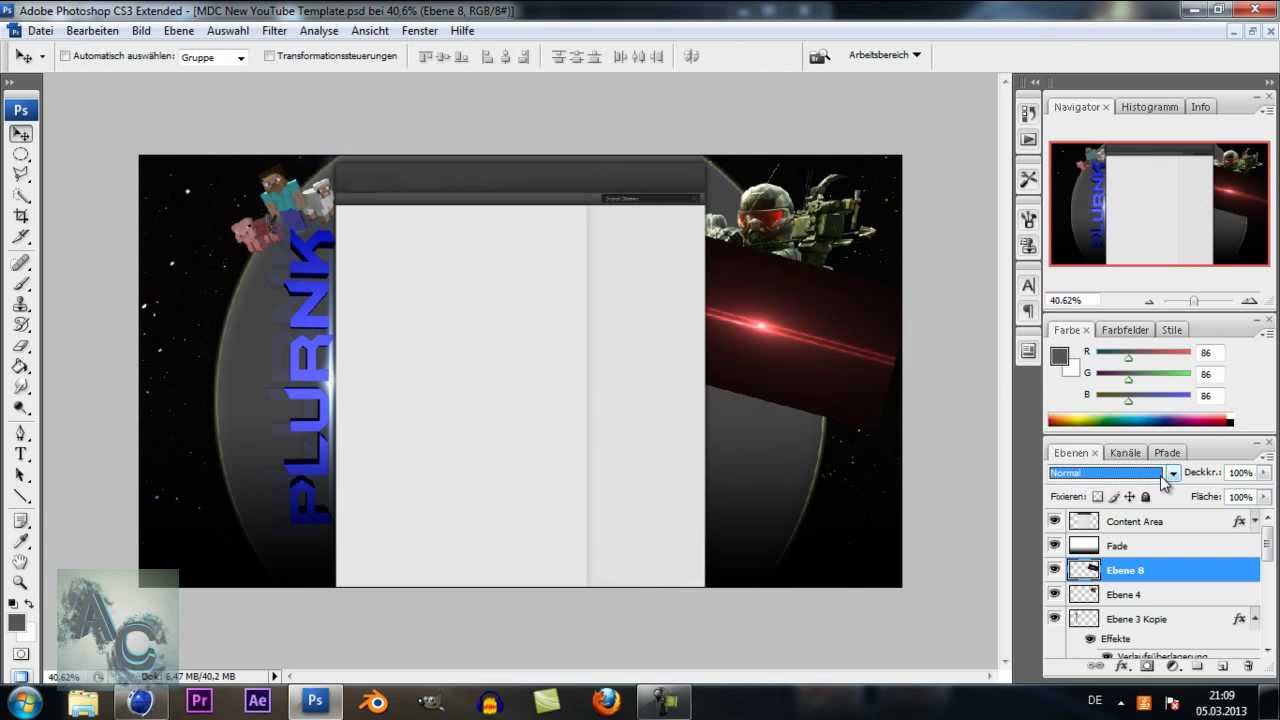This screenshot has width=1280, height=720.
Task: Click the R value field showing 86
Action: (x=1210, y=353)
